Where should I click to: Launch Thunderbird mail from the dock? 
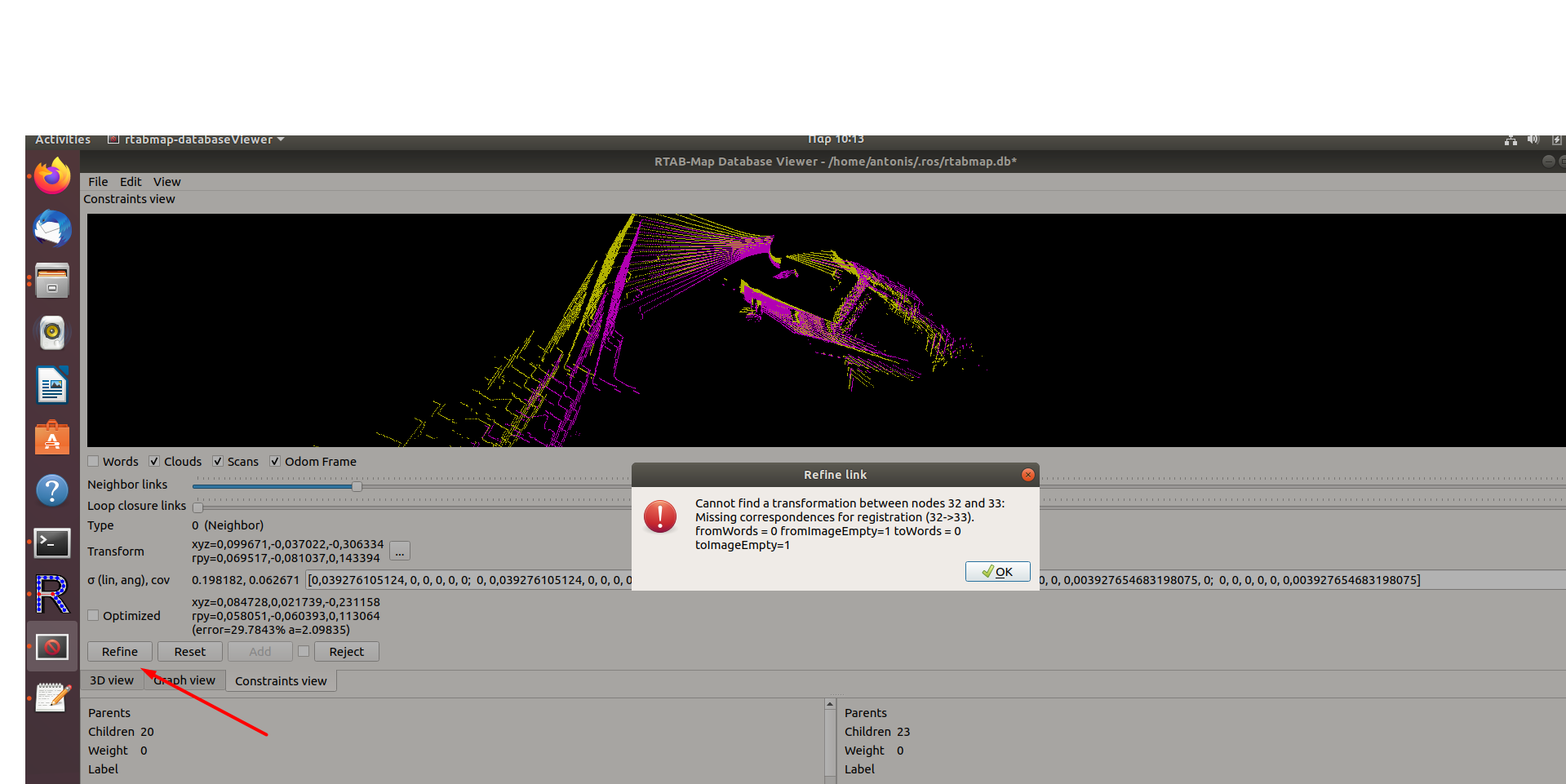tap(52, 229)
